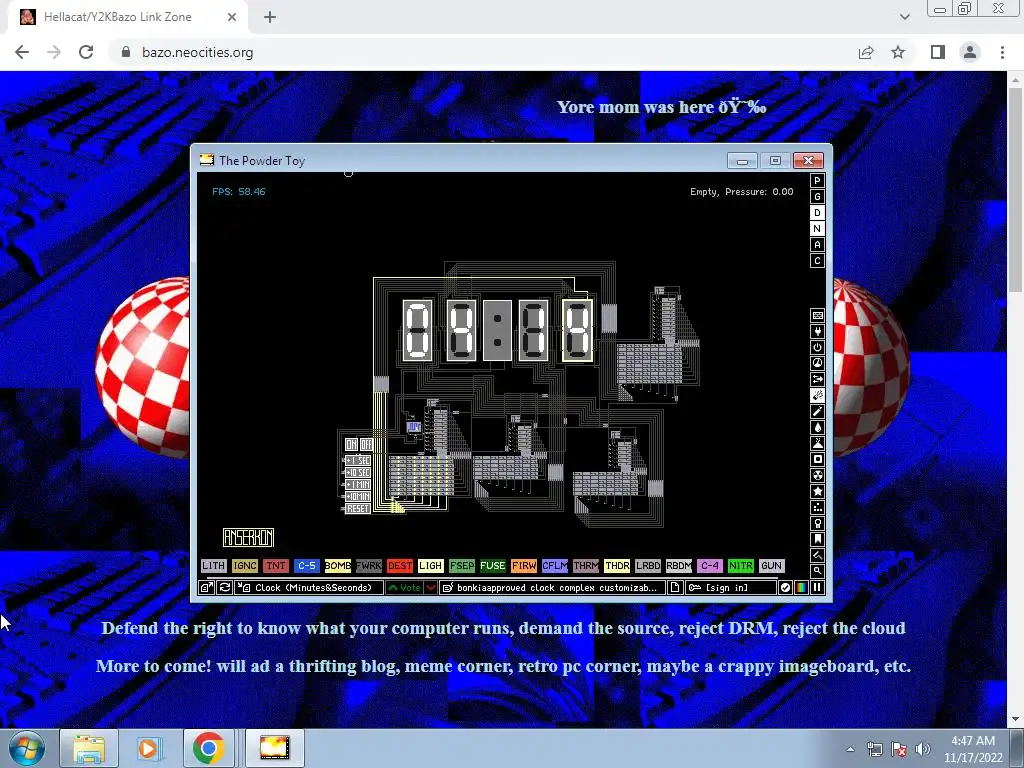This screenshot has width=1024, height=768.
Task: Open Simulation Options checkmark icon
Action: click(786, 587)
